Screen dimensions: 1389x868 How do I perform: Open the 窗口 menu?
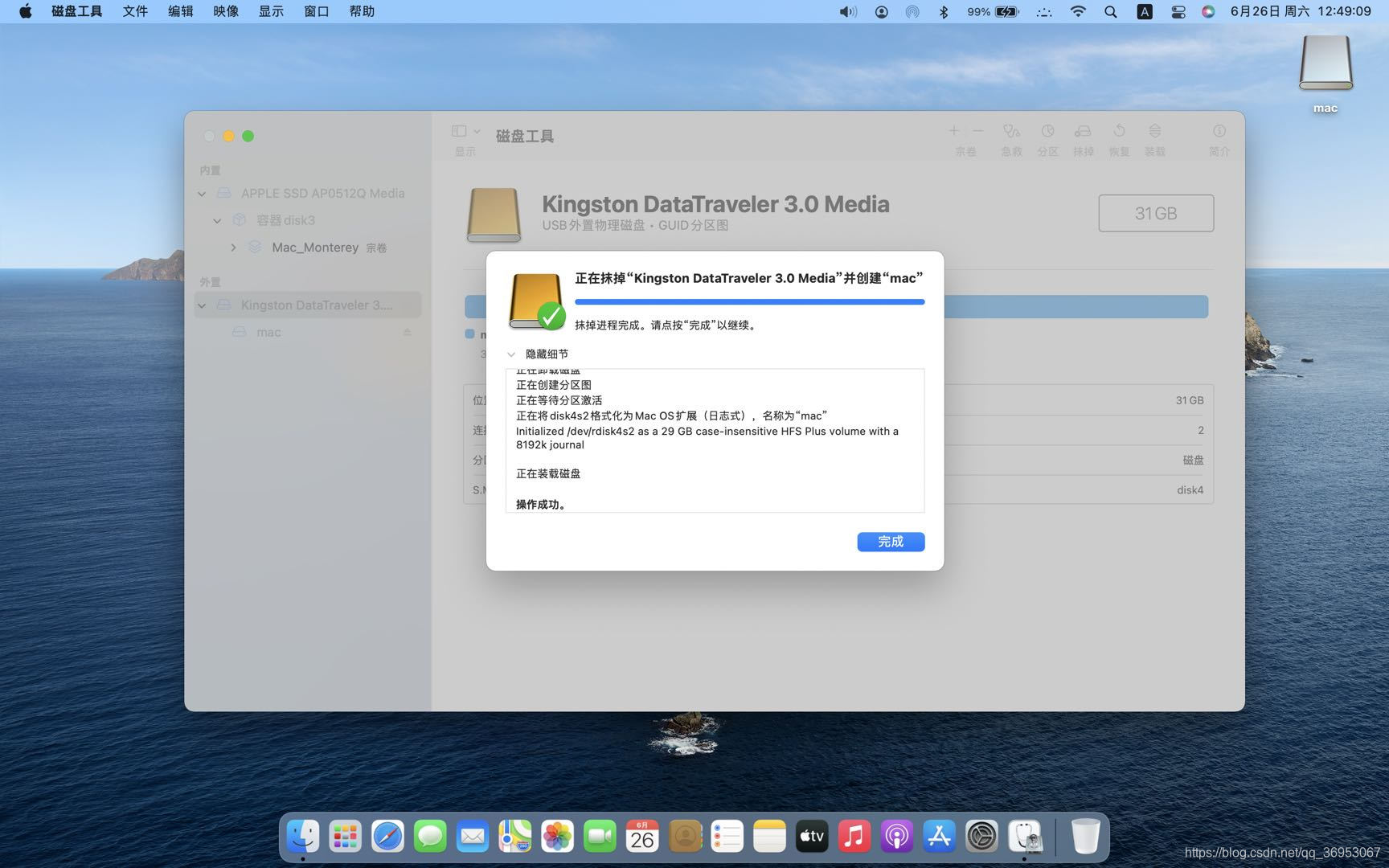pyautogui.click(x=317, y=11)
